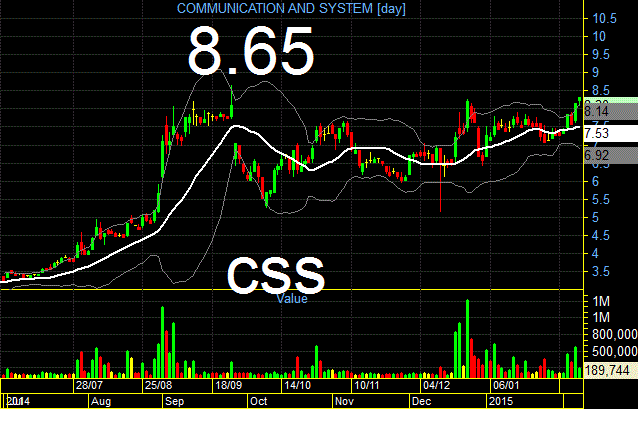Screen dimensions: 638x433
Task: Click the 2015 year label
Action: click(x=501, y=401)
